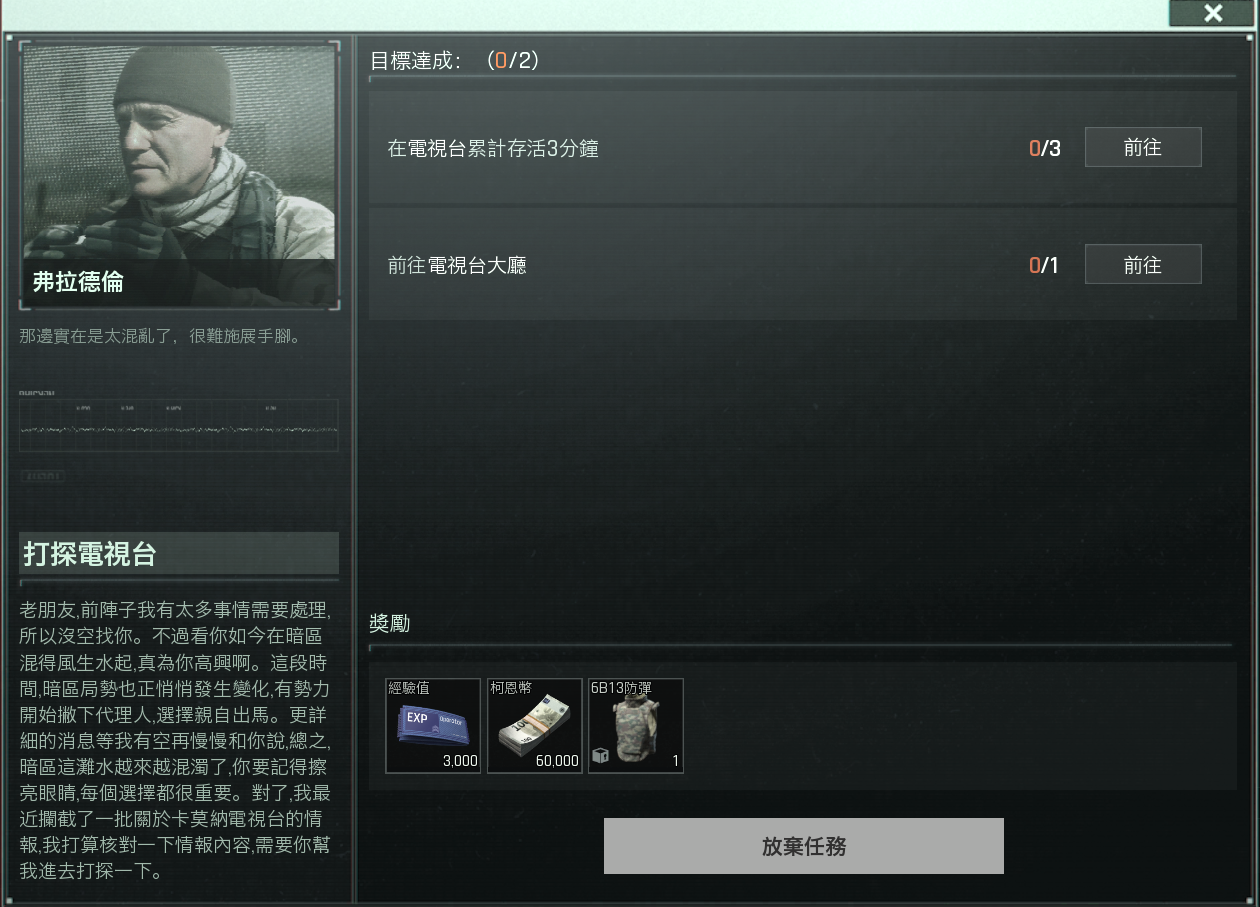Click the 0/1 progress counter
Viewport: 1260px width, 907px height.
click(x=1043, y=265)
